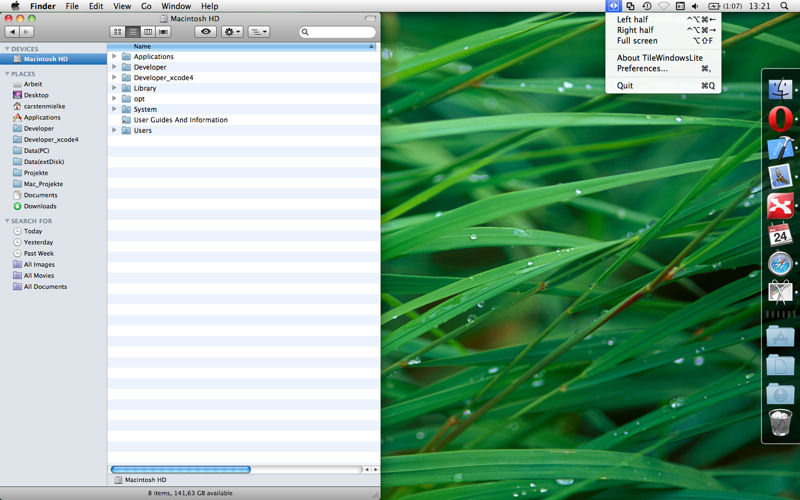
Task: Open TileWindowsLite Preferences
Action: pos(663,68)
